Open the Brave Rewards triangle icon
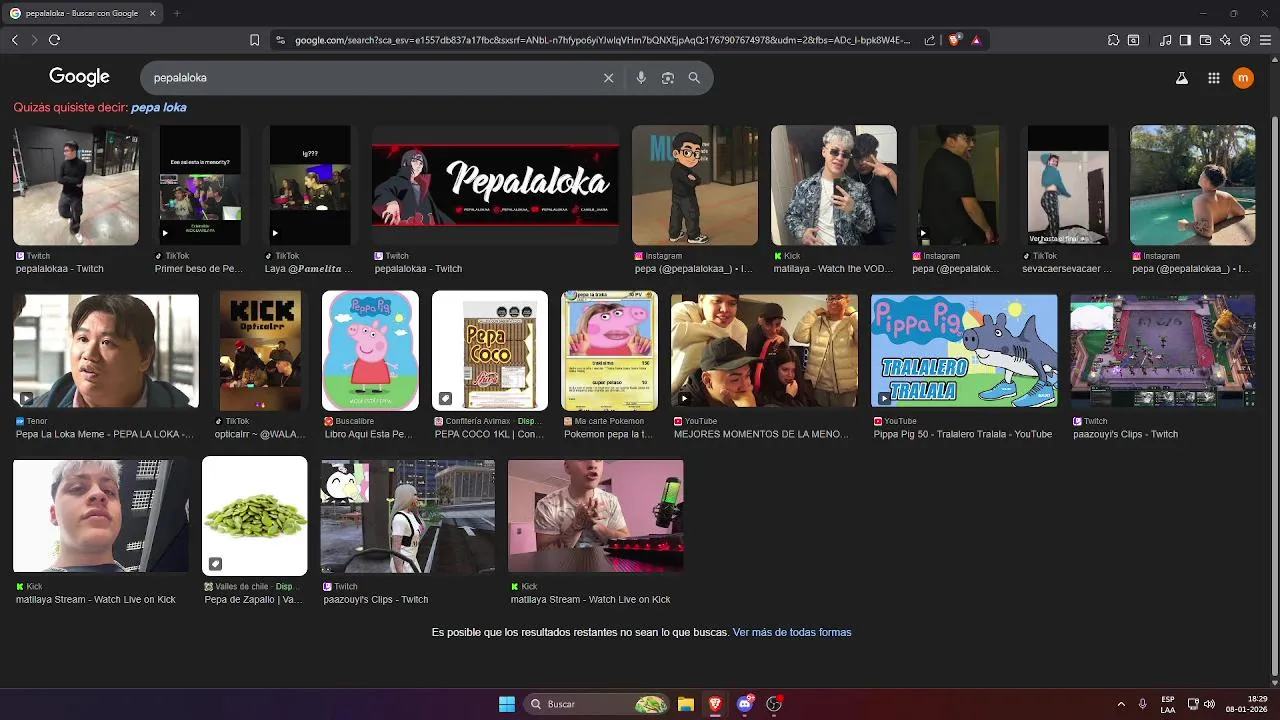The height and width of the screenshot is (720, 1280). [x=976, y=40]
